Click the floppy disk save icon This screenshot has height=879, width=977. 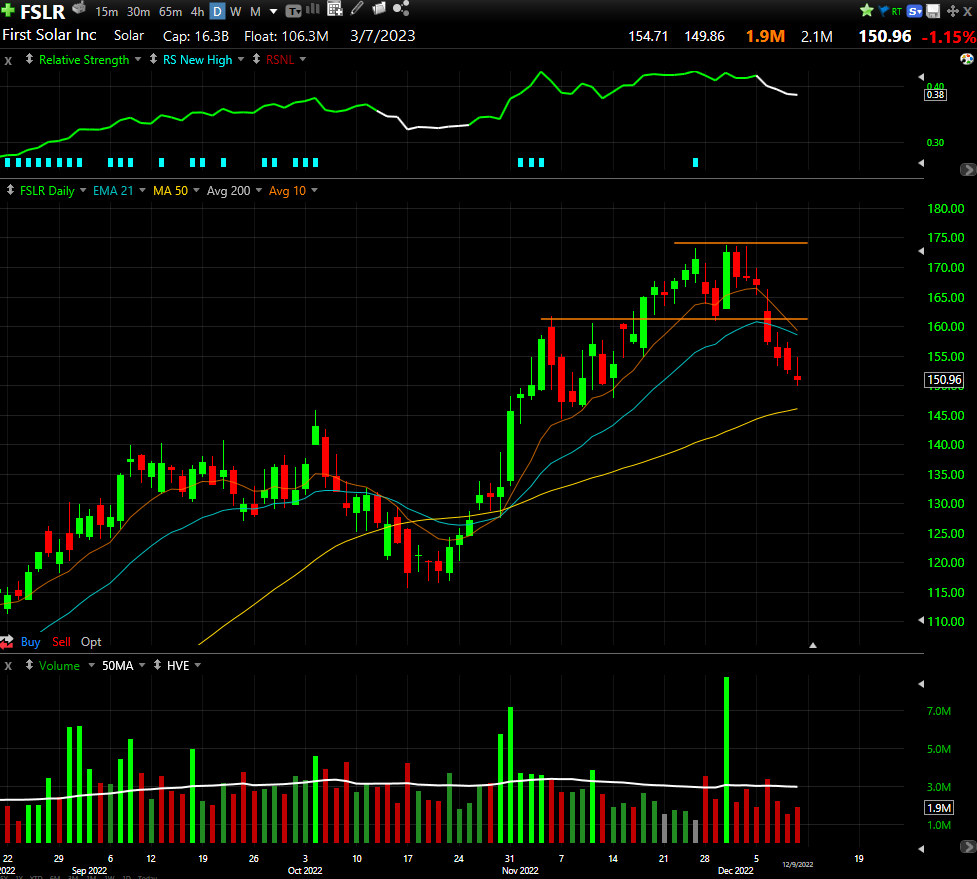pos(933,11)
